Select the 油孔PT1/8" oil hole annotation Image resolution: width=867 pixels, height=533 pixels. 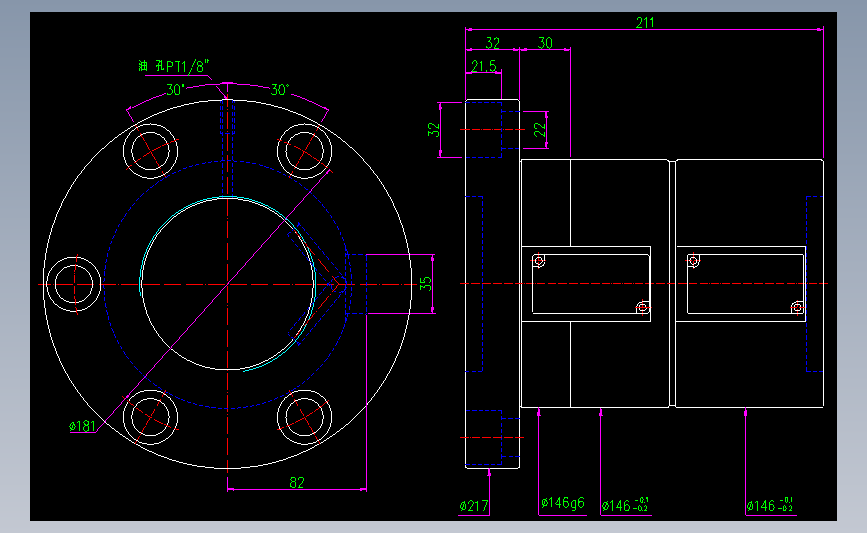point(174,66)
